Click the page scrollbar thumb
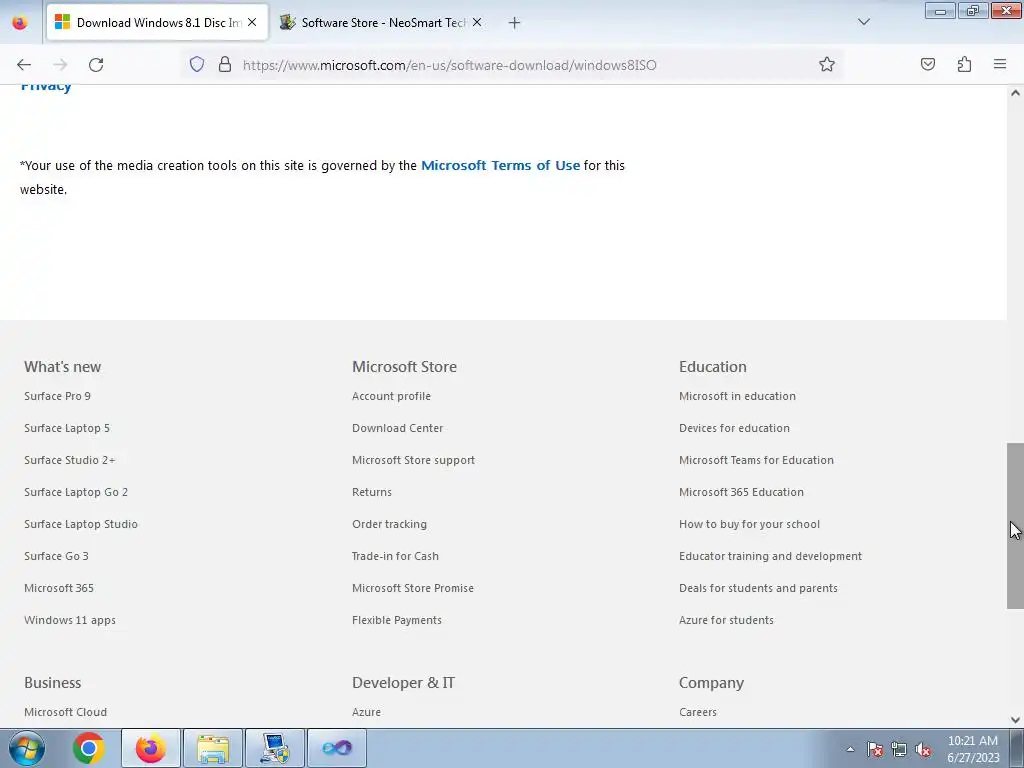Screen dimensions: 1024x768 (x=1015, y=526)
